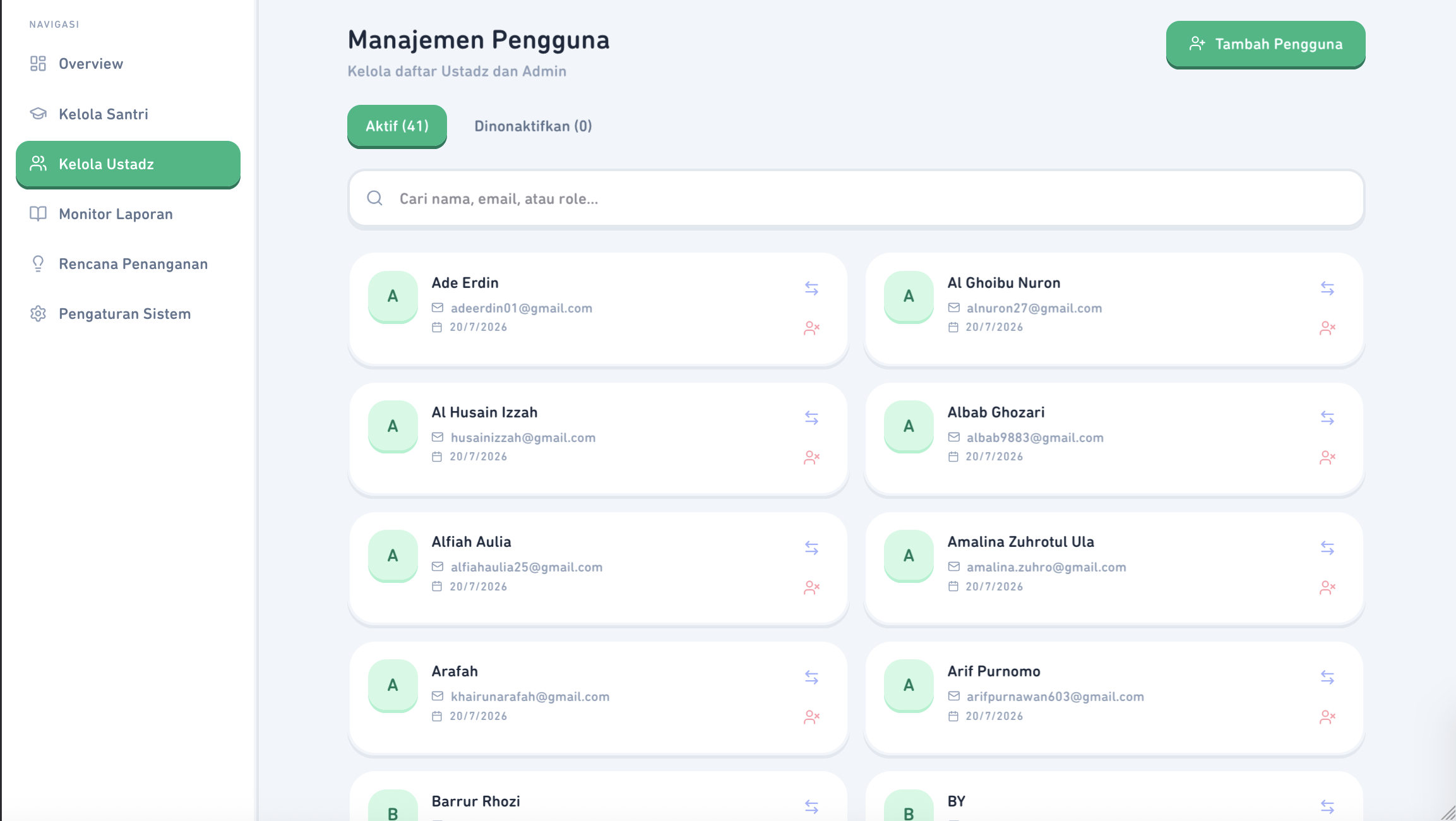This screenshot has width=1456, height=821.
Task: Deactivate user Amalina Zuhrotul Ula
Action: point(1327,588)
